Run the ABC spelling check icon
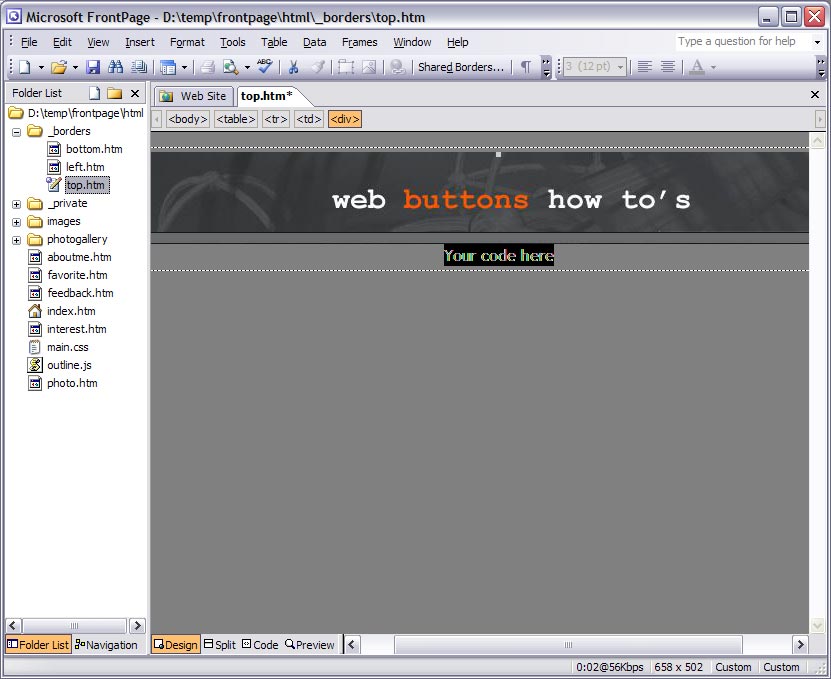This screenshot has width=831, height=679. point(264,66)
